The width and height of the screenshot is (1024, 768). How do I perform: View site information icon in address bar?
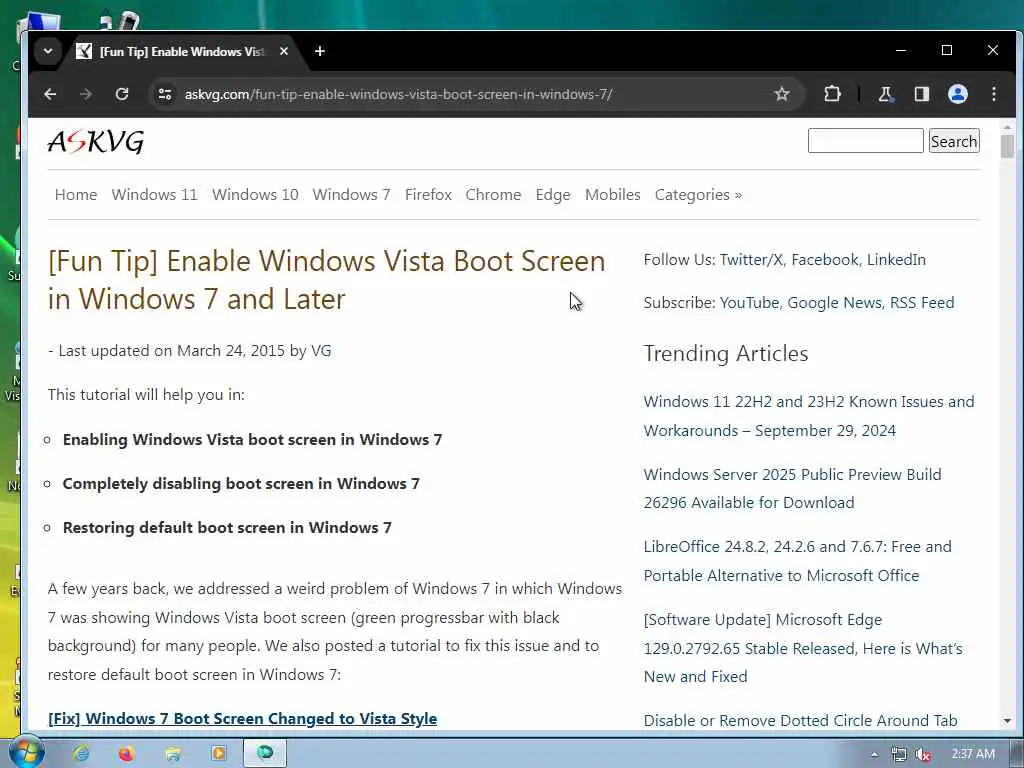click(165, 94)
